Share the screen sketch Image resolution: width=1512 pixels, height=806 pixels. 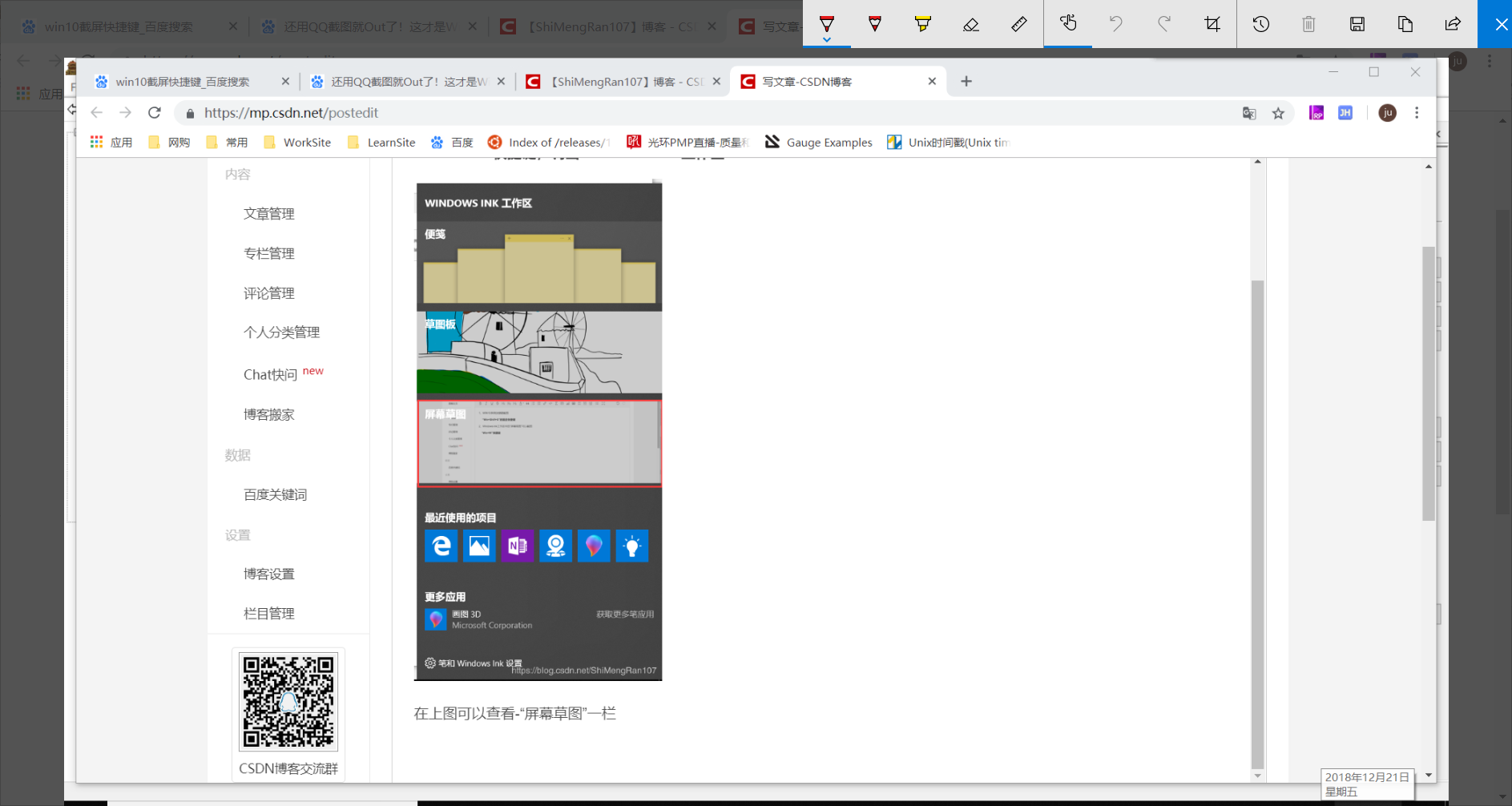click(x=1454, y=23)
